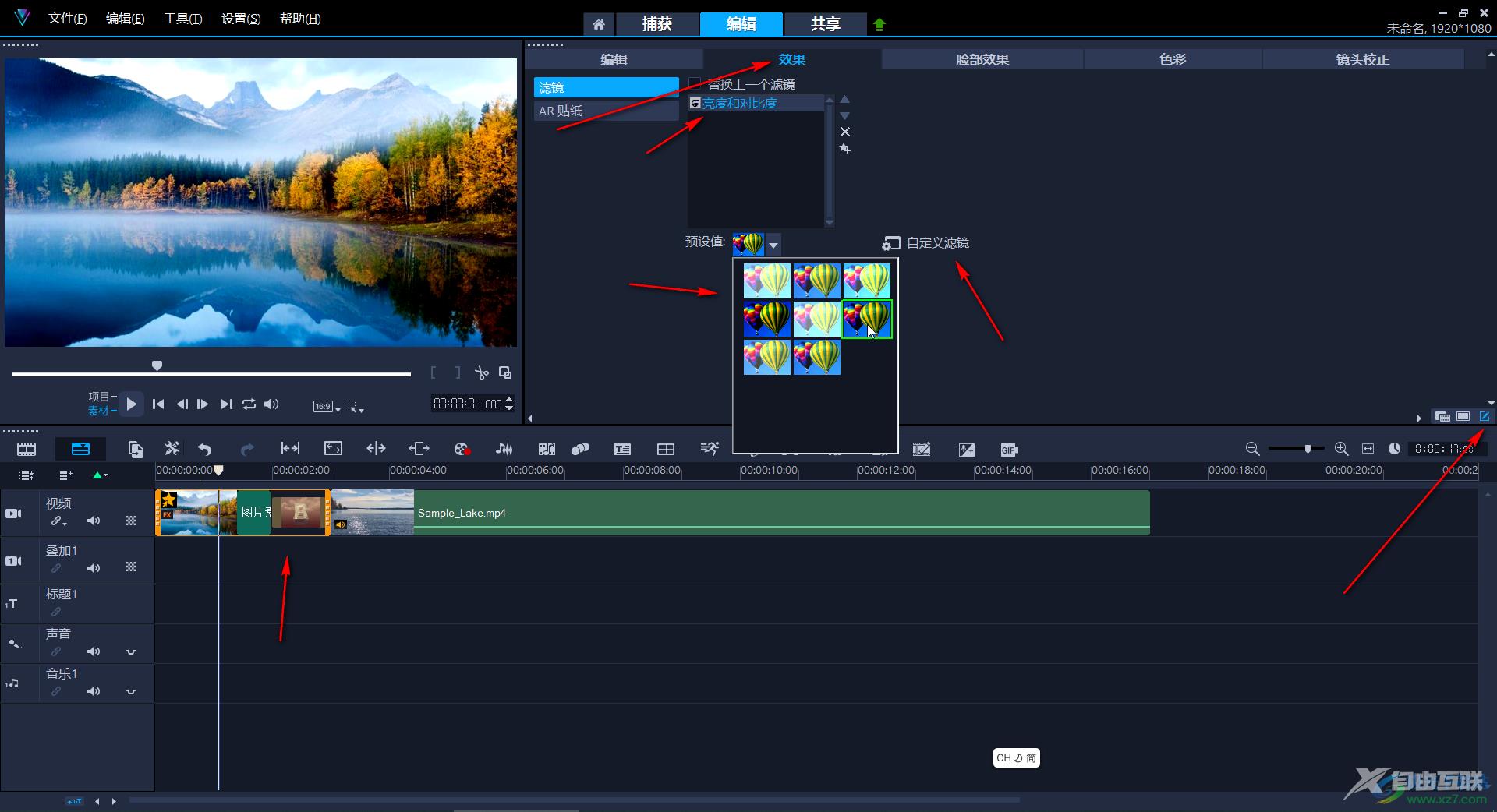Switch to the 共享 workspace tab
This screenshot has width=1497, height=812.
825,24
